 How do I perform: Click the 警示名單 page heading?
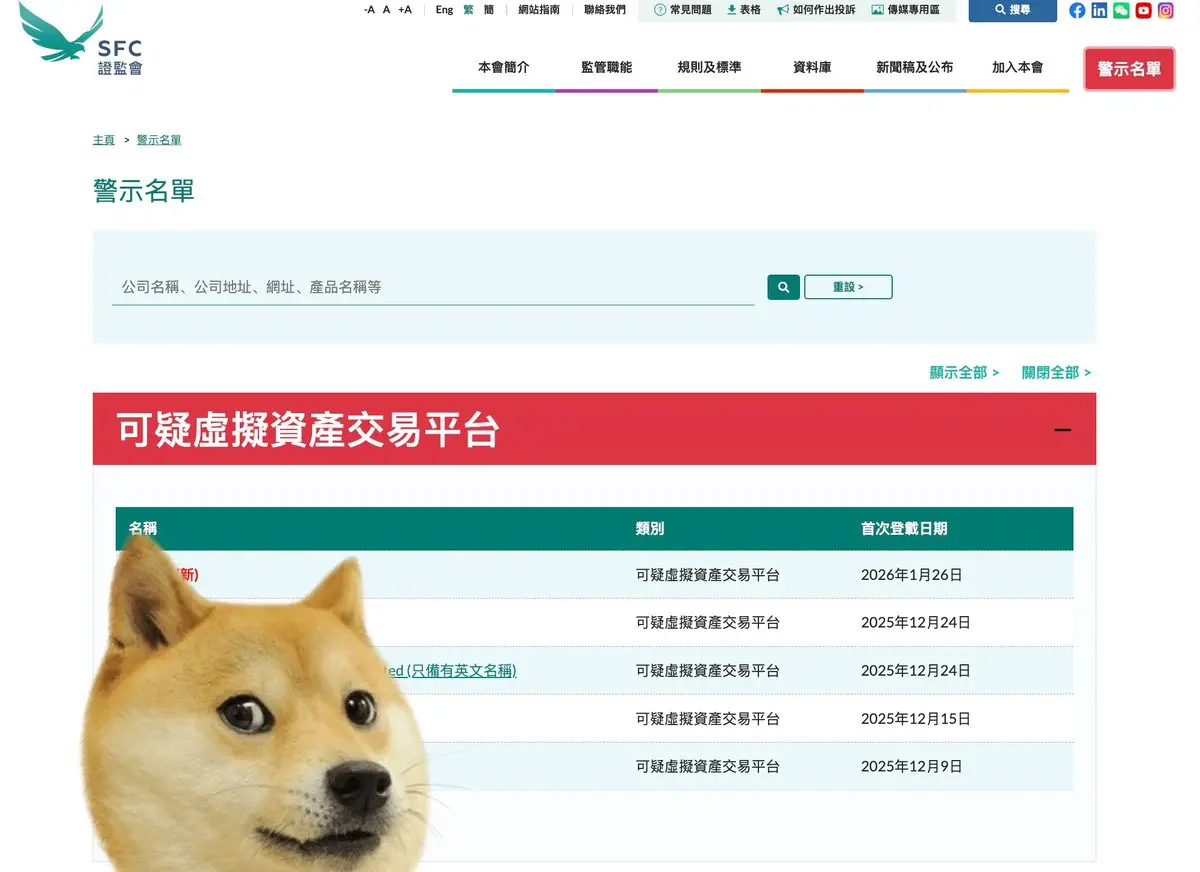tap(144, 191)
